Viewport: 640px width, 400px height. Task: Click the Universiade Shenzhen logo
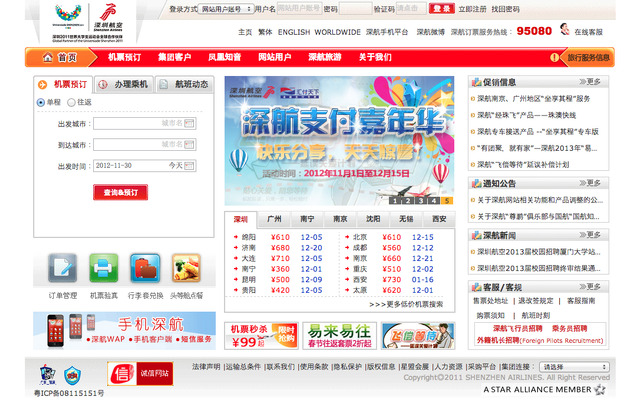[x=68, y=16]
